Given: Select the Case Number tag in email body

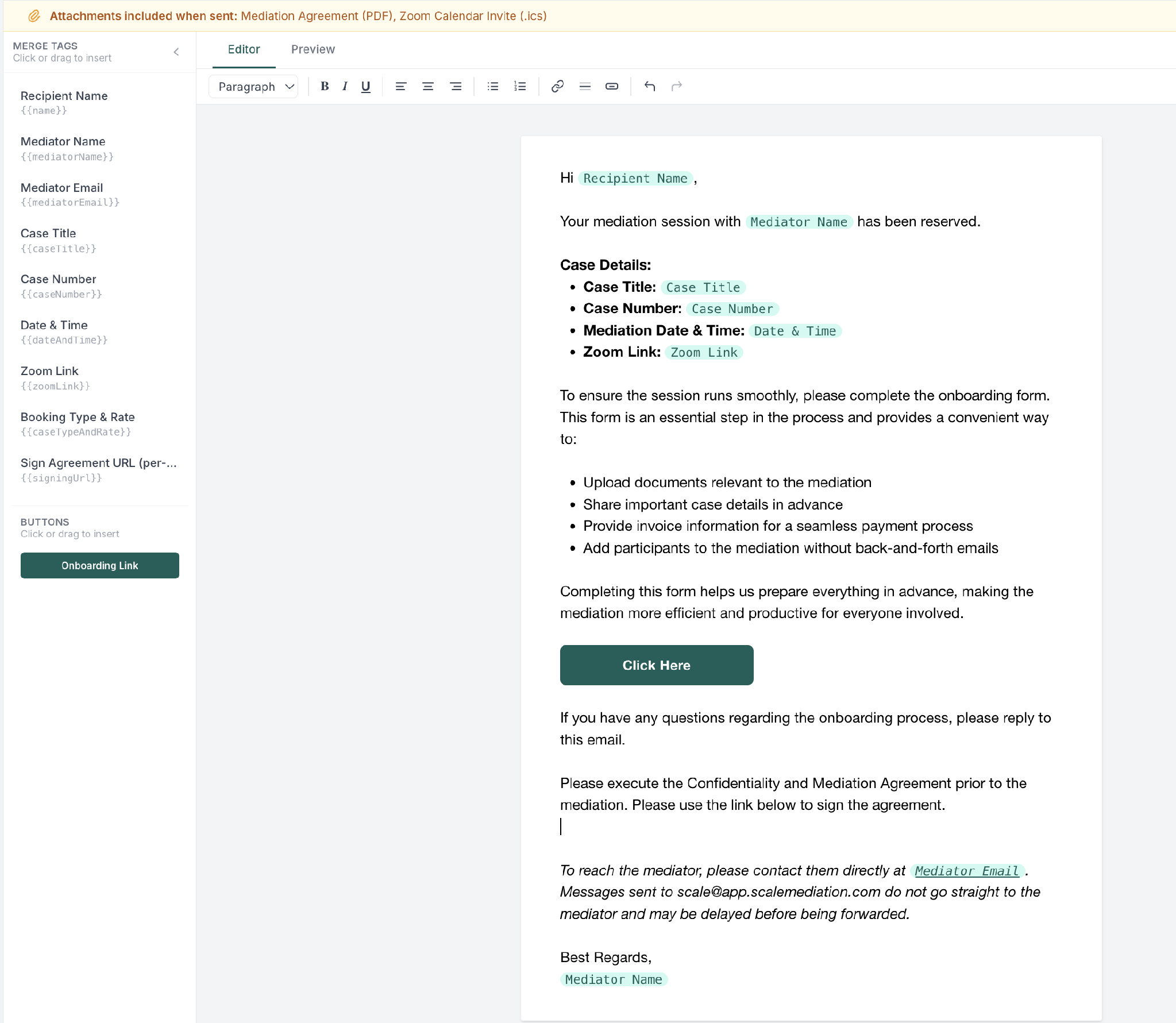Looking at the screenshot, I should (732, 309).
